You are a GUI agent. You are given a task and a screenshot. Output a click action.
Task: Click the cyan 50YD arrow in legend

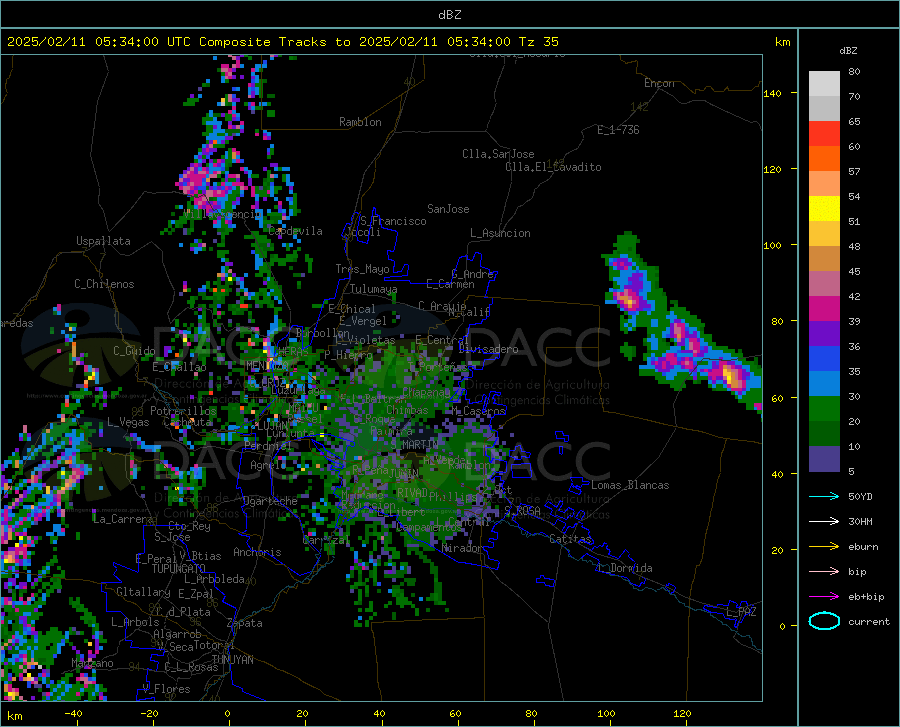824,496
